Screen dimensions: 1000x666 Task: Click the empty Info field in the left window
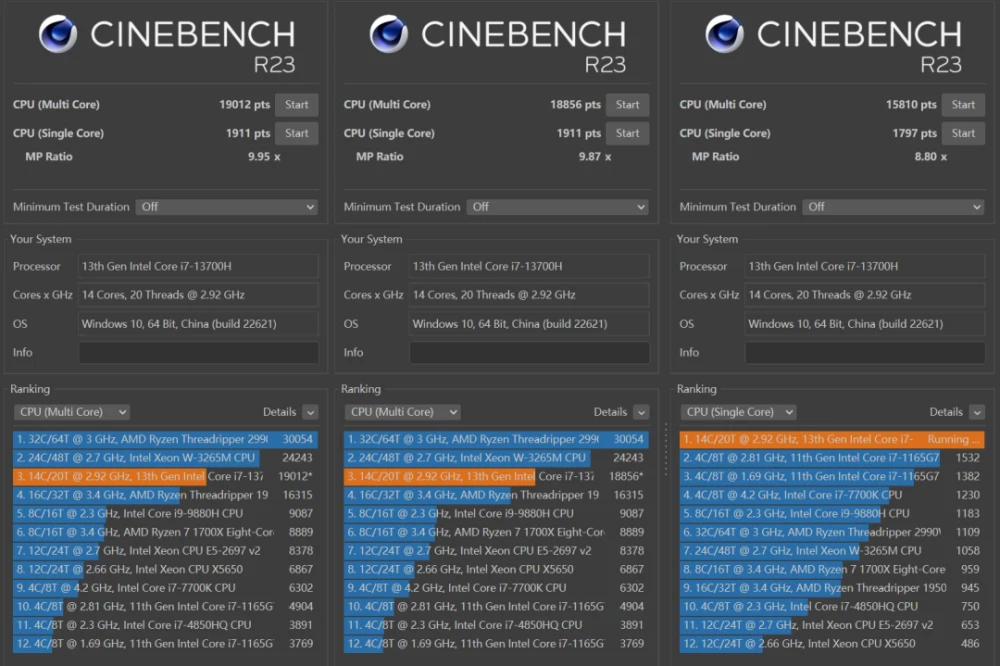[198, 353]
